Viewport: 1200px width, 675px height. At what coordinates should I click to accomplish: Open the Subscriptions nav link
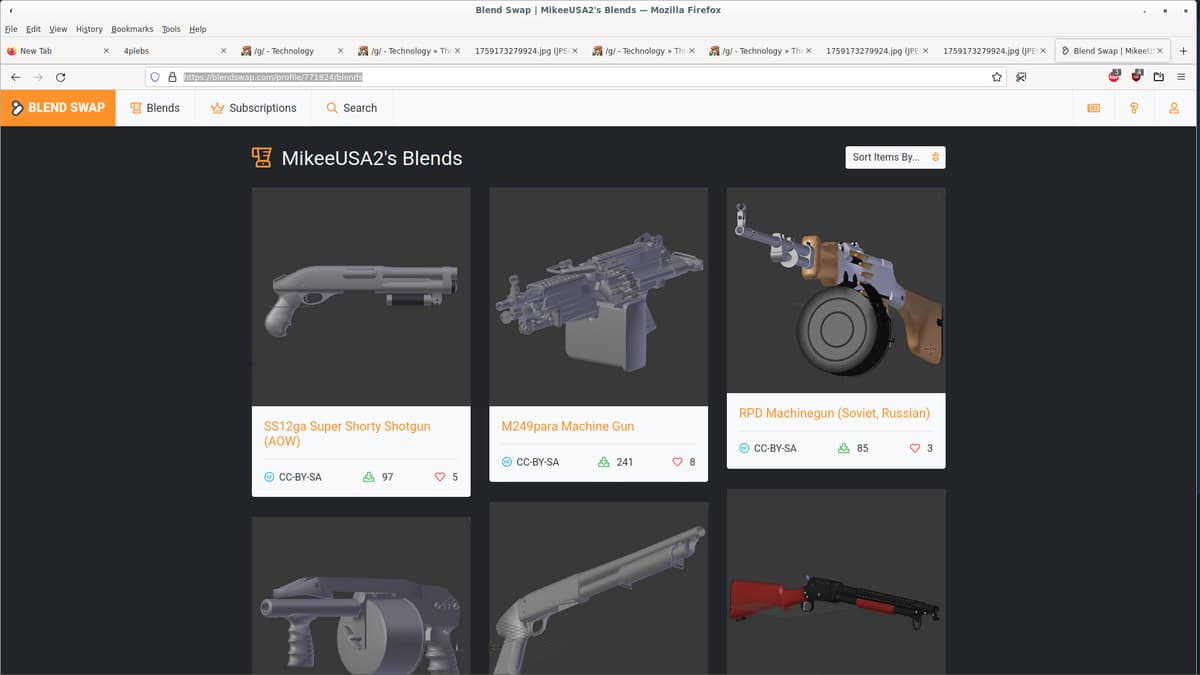pyautogui.click(x=253, y=108)
